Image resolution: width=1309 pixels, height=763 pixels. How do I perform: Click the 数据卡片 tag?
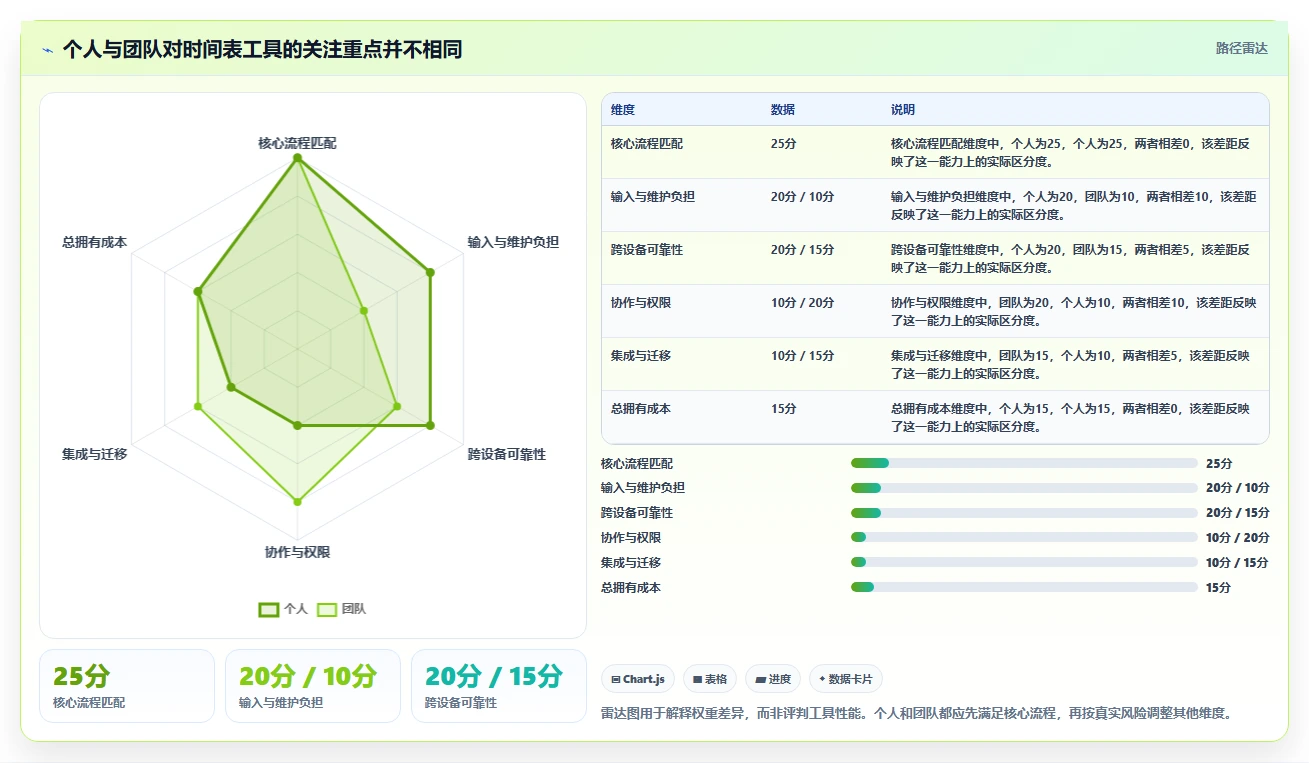(846, 679)
